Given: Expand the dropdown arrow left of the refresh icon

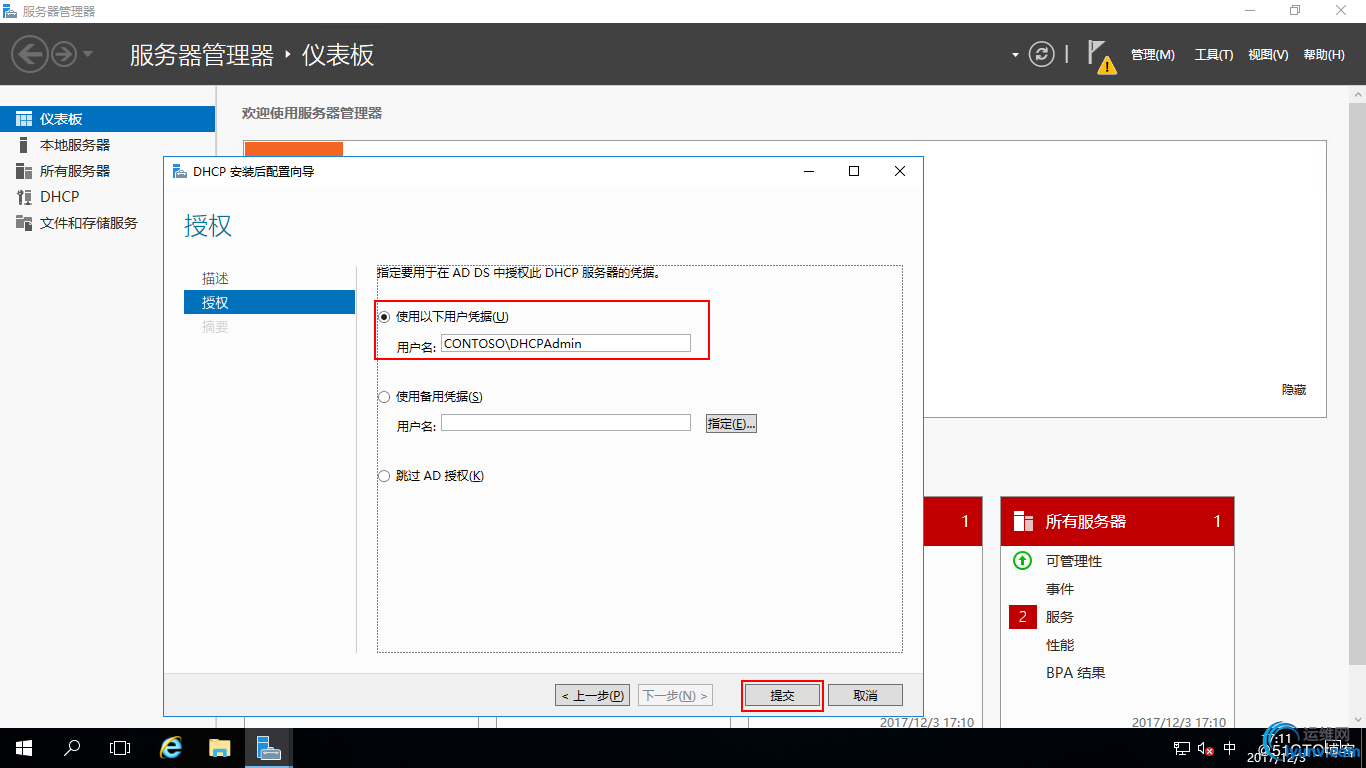Looking at the screenshot, I should click(1015, 55).
